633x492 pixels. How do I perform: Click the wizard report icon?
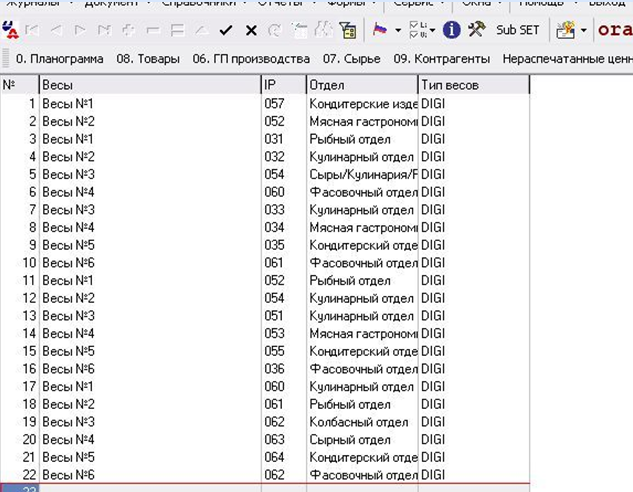click(566, 30)
